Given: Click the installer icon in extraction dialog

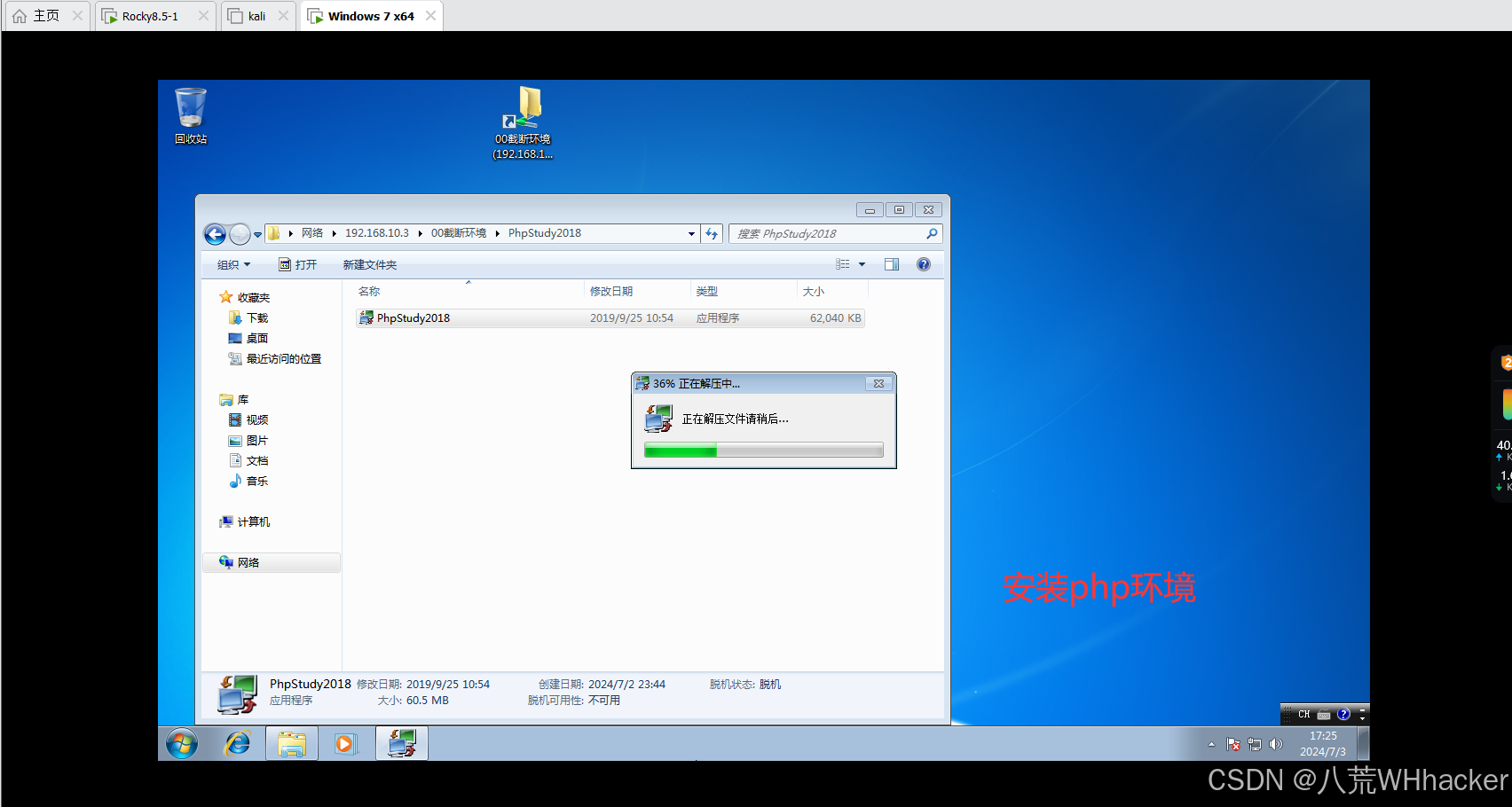Looking at the screenshot, I should (658, 419).
